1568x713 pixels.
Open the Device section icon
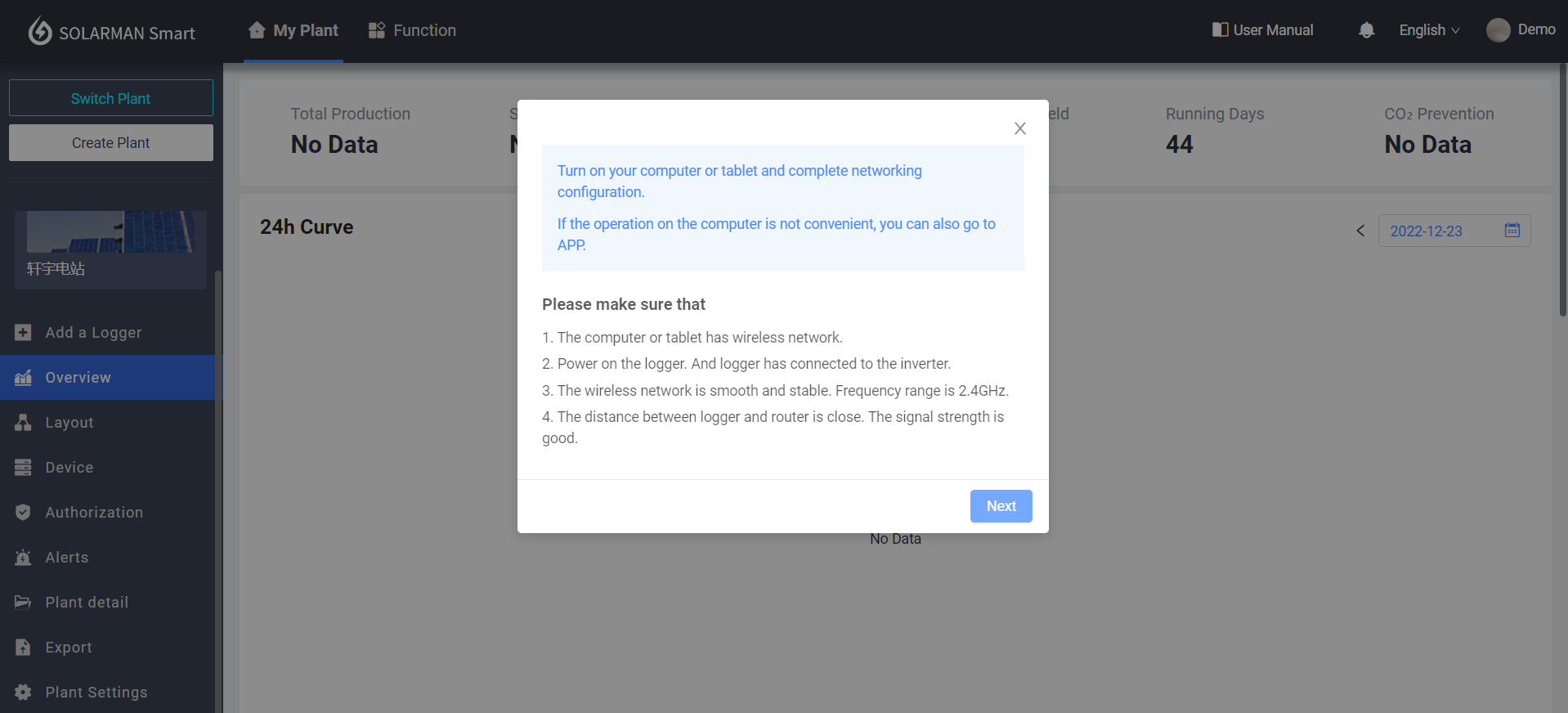click(23, 468)
